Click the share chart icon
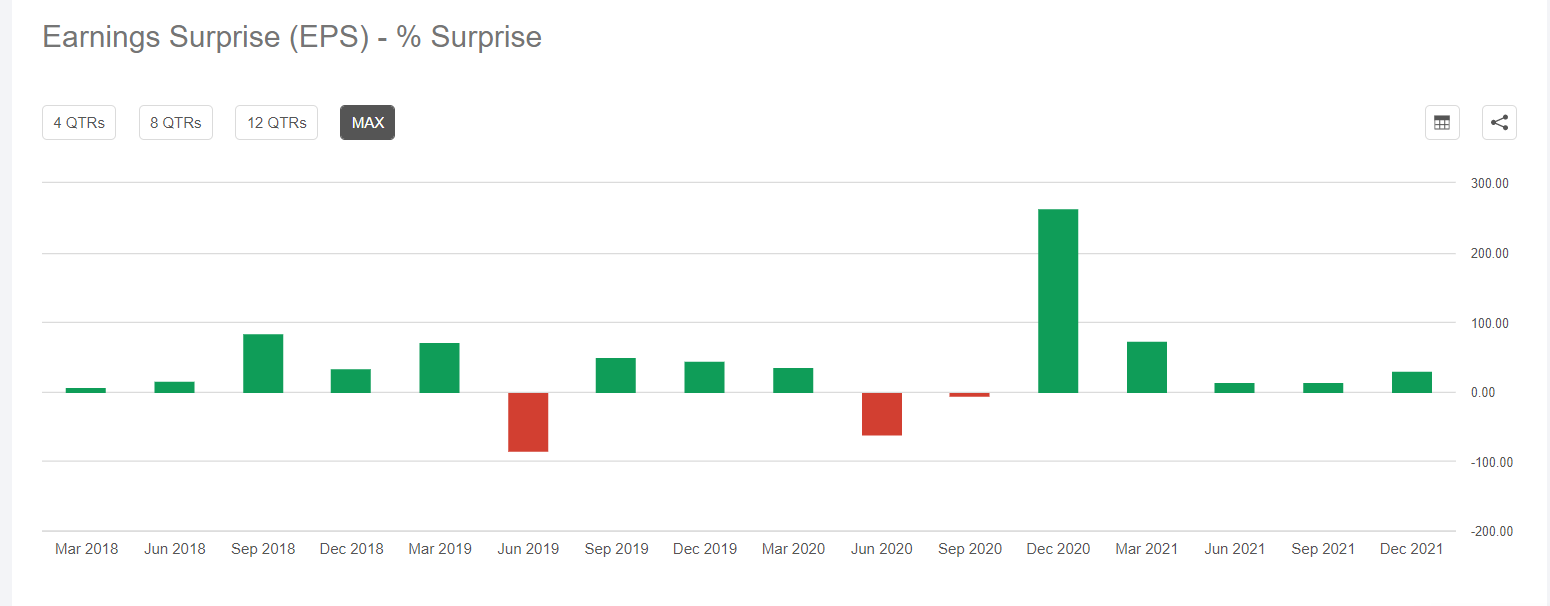This screenshot has width=1550, height=606. (x=1499, y=123)
